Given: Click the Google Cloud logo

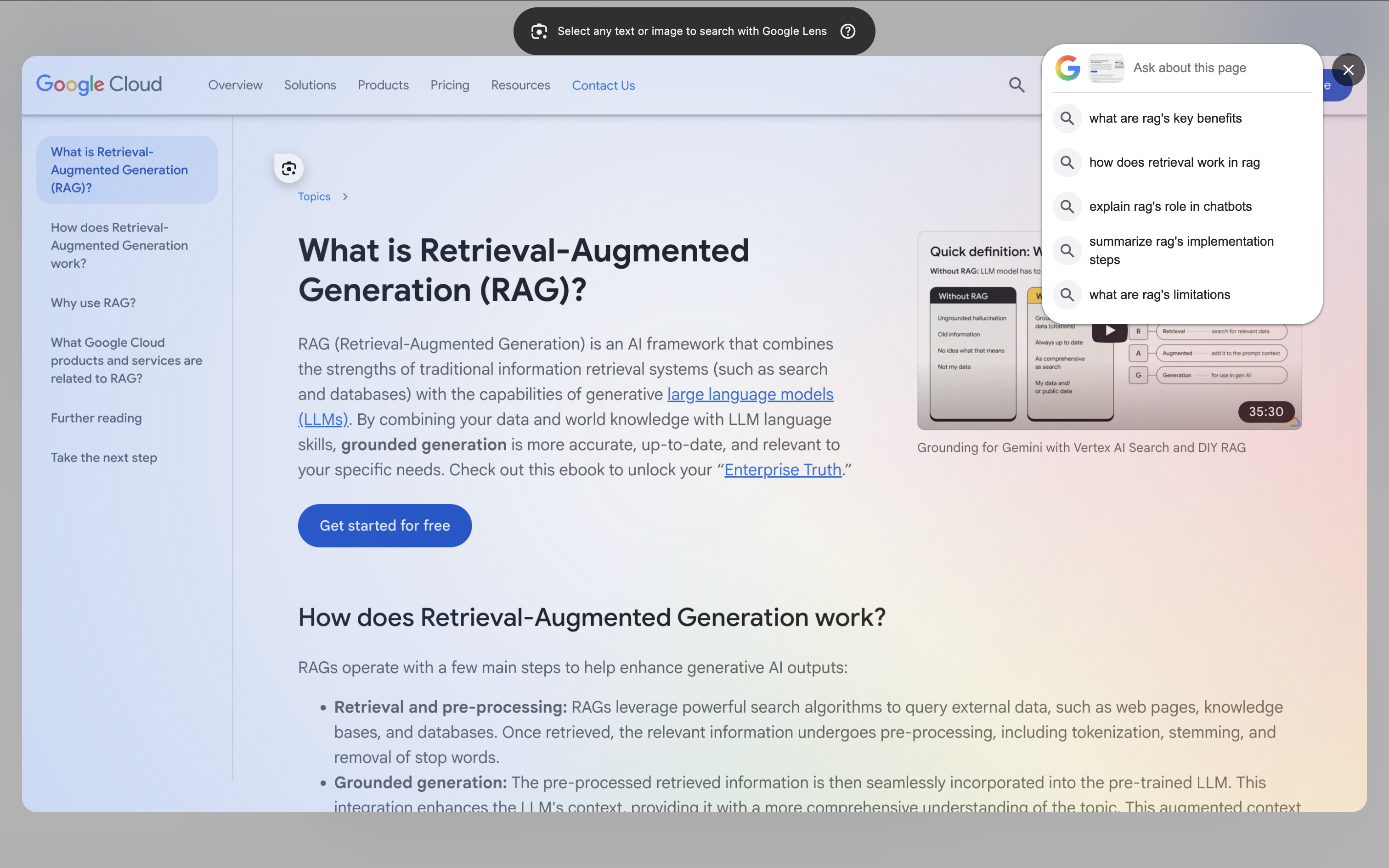Looking at the screenshot, I should point(99,85).
